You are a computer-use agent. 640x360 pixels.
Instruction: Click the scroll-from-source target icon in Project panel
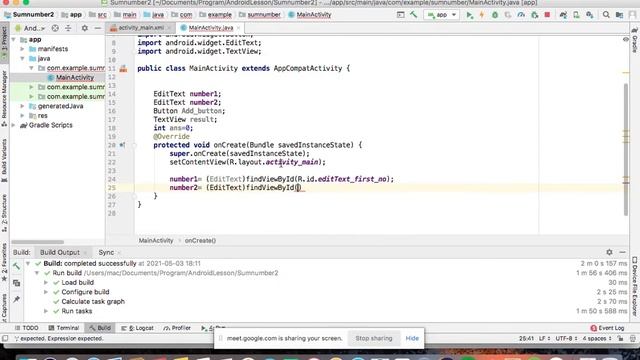click(x=55, y=28)
